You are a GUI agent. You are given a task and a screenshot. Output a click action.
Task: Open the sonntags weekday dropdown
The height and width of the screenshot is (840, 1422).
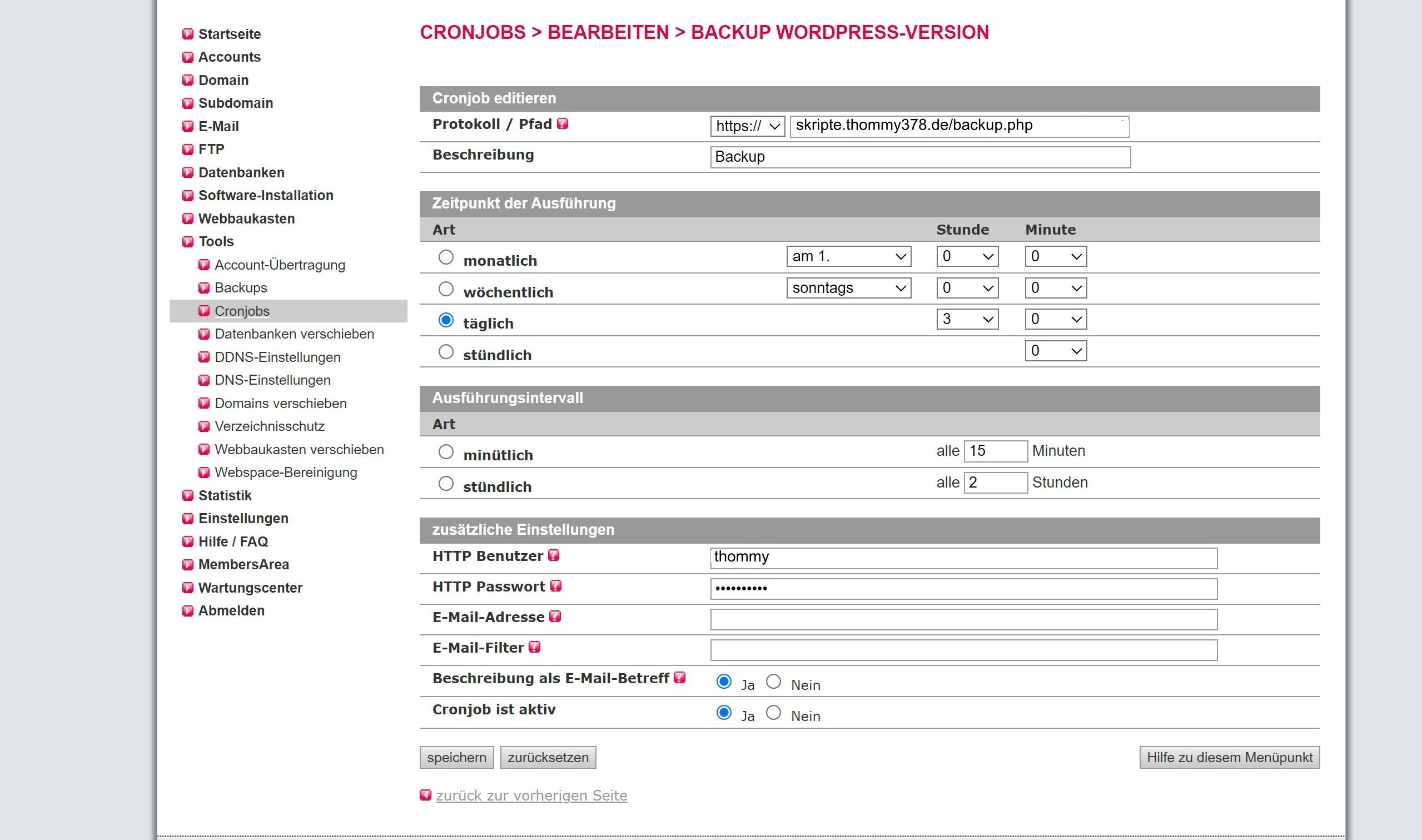click(849, 288)
